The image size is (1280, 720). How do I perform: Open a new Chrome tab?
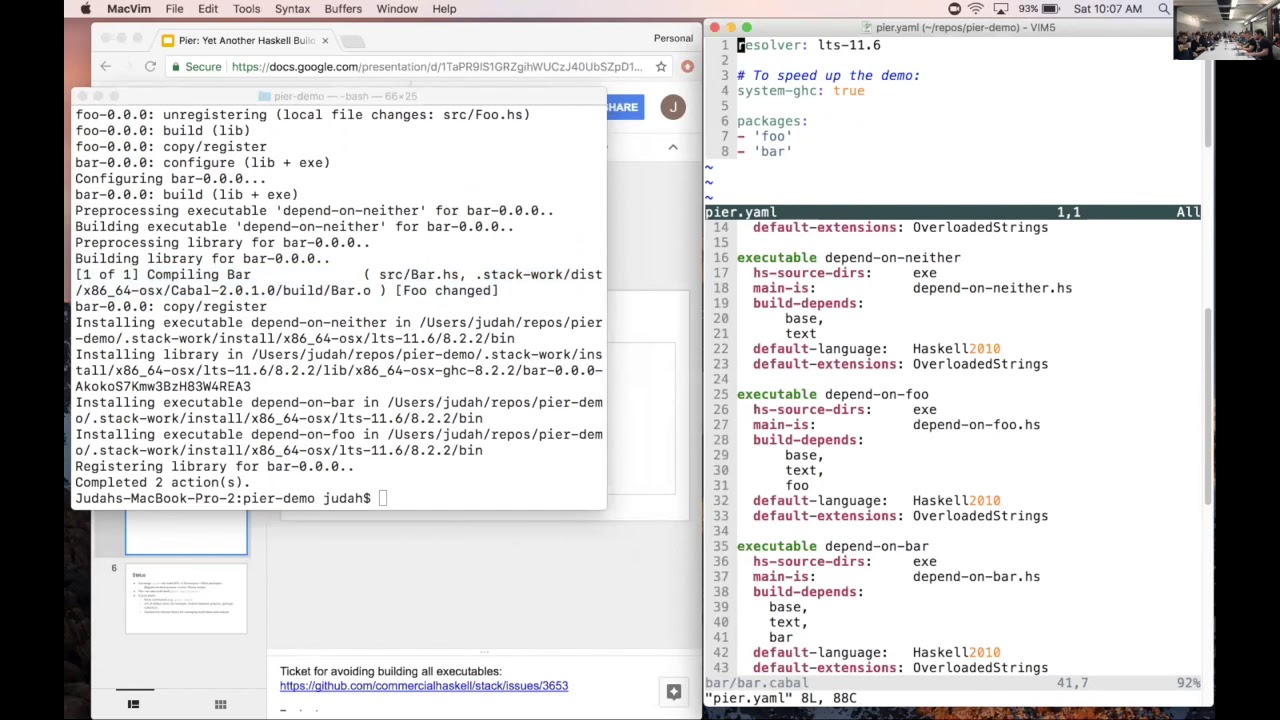[x=353, y=41]
